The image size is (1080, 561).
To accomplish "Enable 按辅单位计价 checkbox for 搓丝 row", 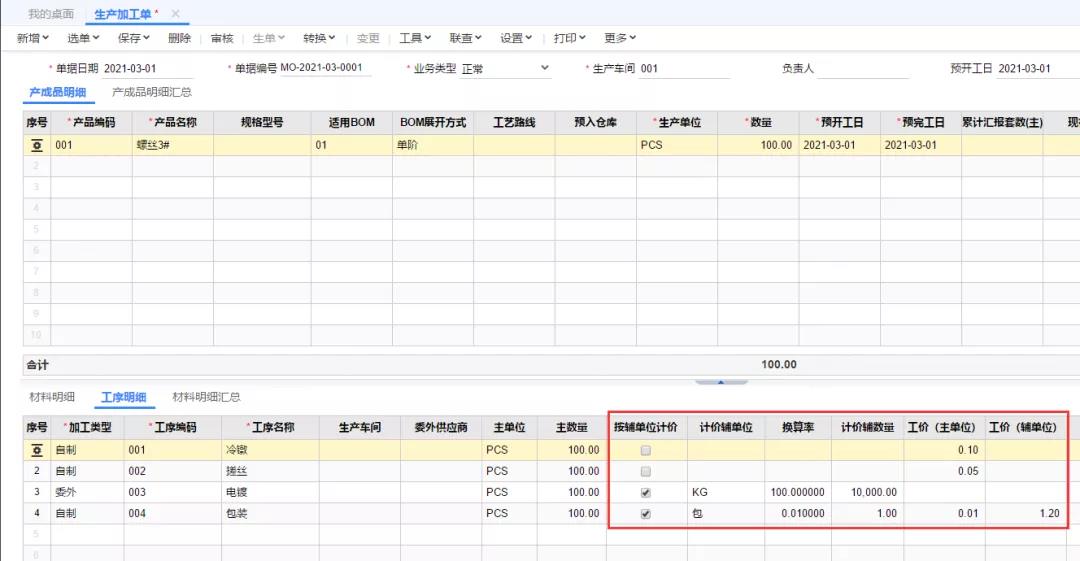I will 645,471.
